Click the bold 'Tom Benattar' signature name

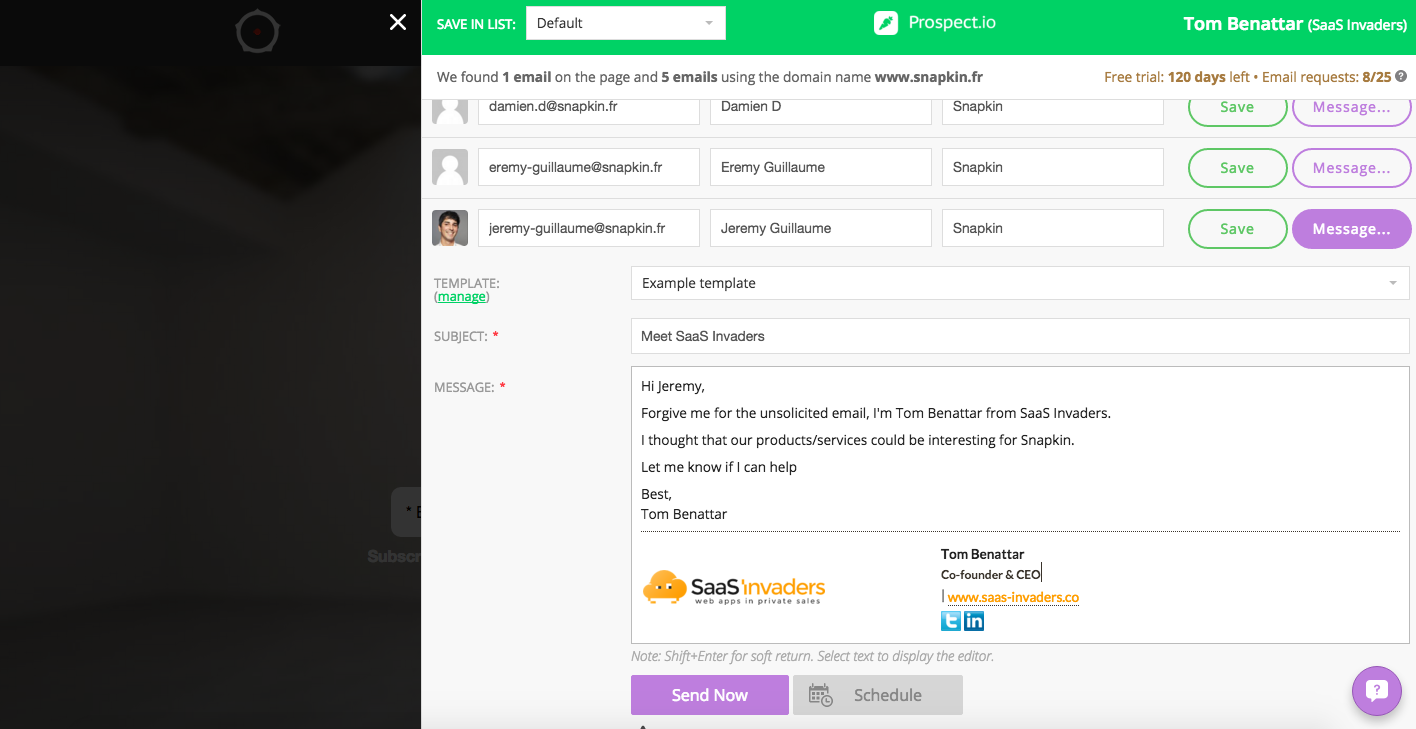[983, 554]
